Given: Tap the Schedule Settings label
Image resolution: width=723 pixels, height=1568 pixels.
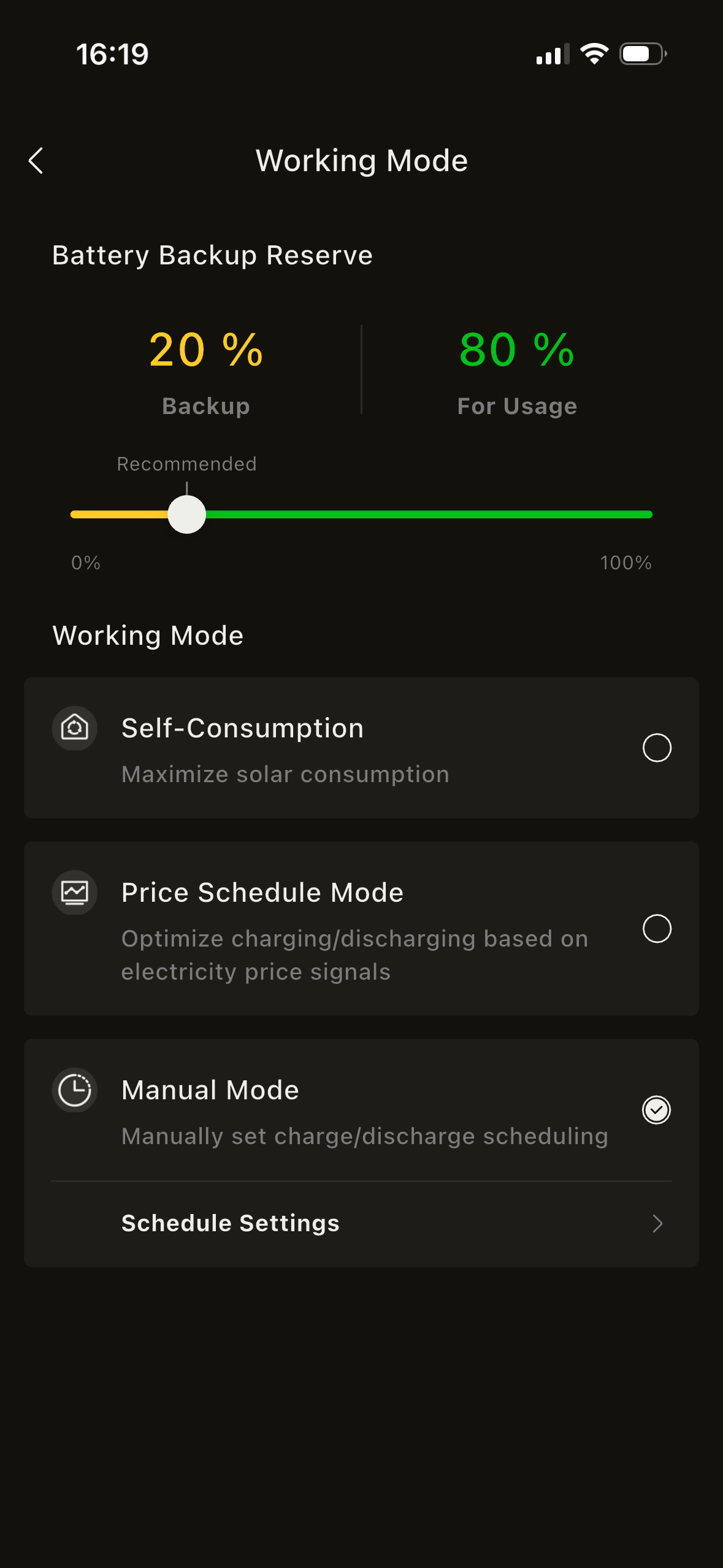Looking at the screenshot, I should pos(231,1223).
